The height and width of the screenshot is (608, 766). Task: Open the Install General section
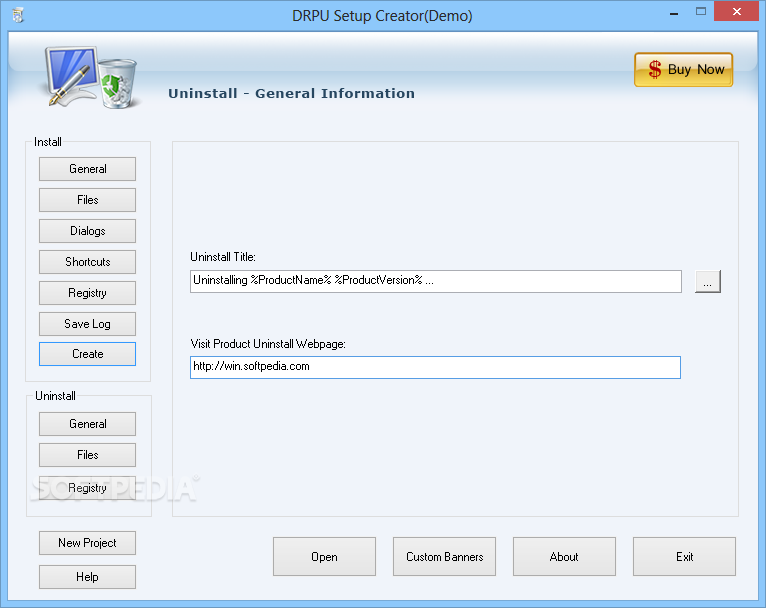[87, 169]
